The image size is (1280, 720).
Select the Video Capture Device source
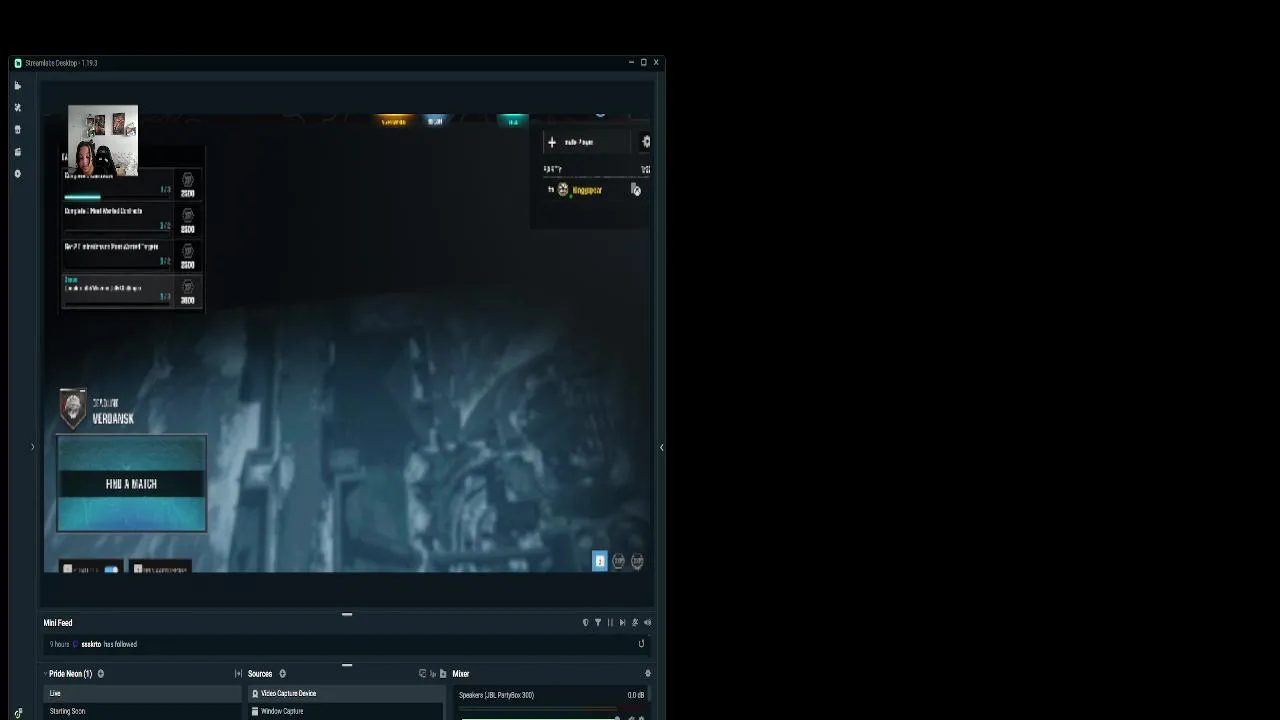345,693
